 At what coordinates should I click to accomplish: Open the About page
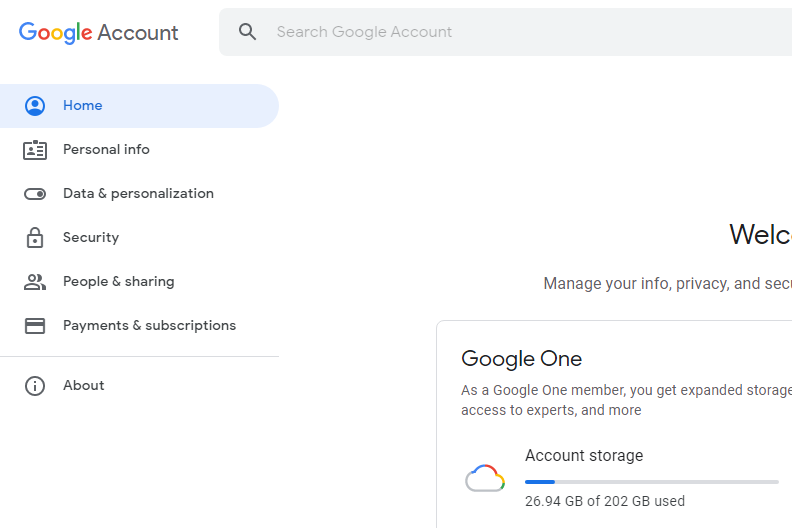[x=139, y=386]
